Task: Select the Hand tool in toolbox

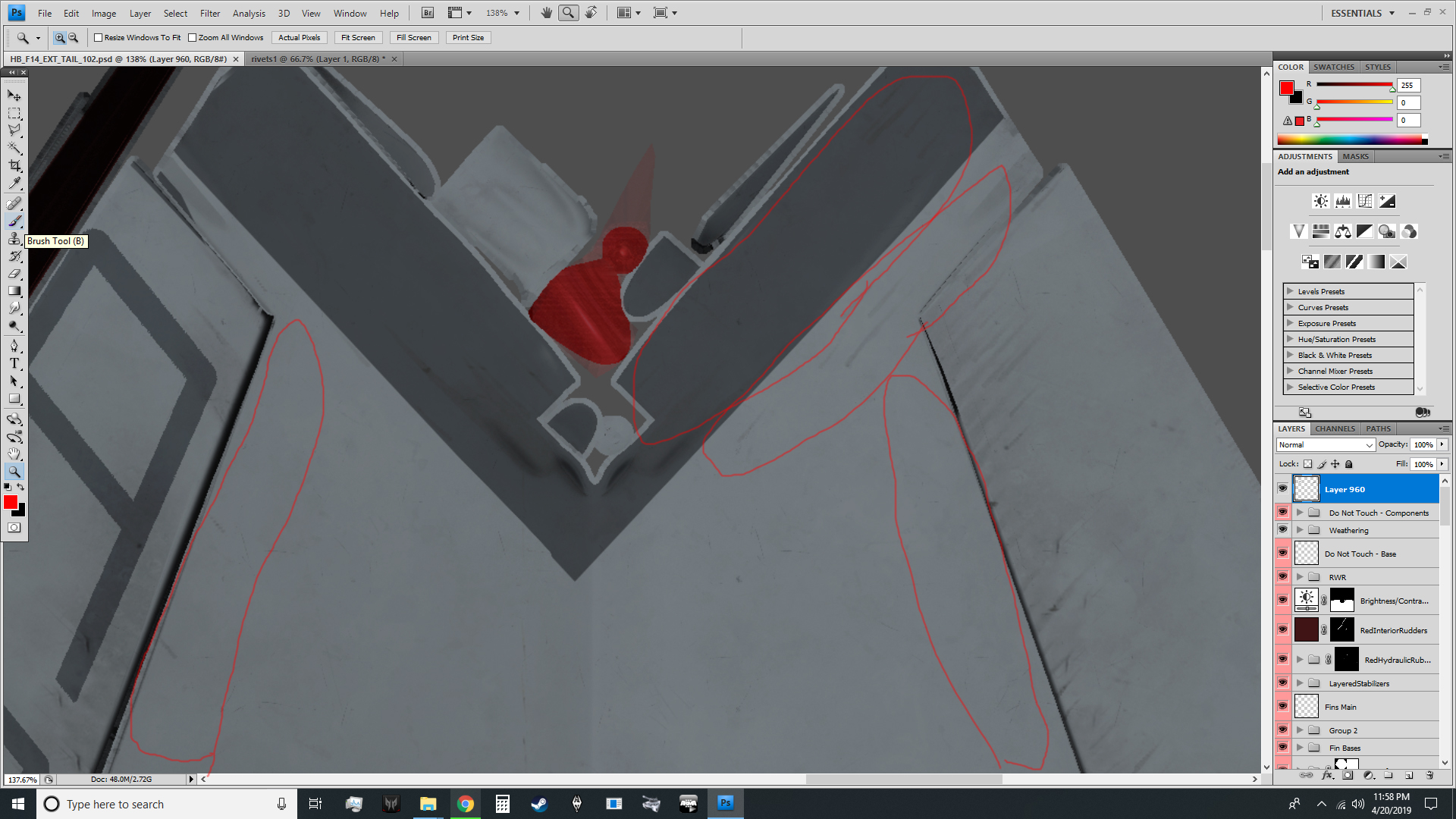Action: click(x=14, y=453)
